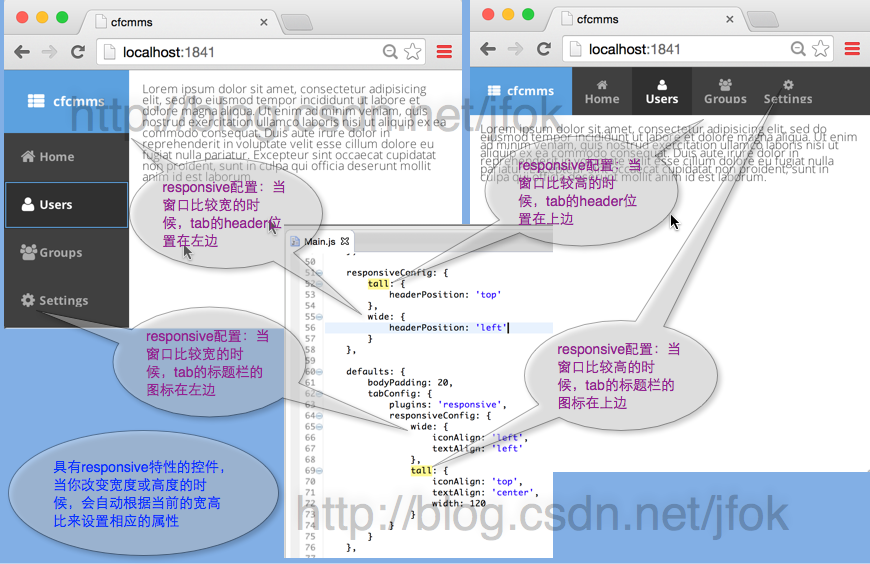
Task: Open new tab in left browser window
Action: coord(296,22)
